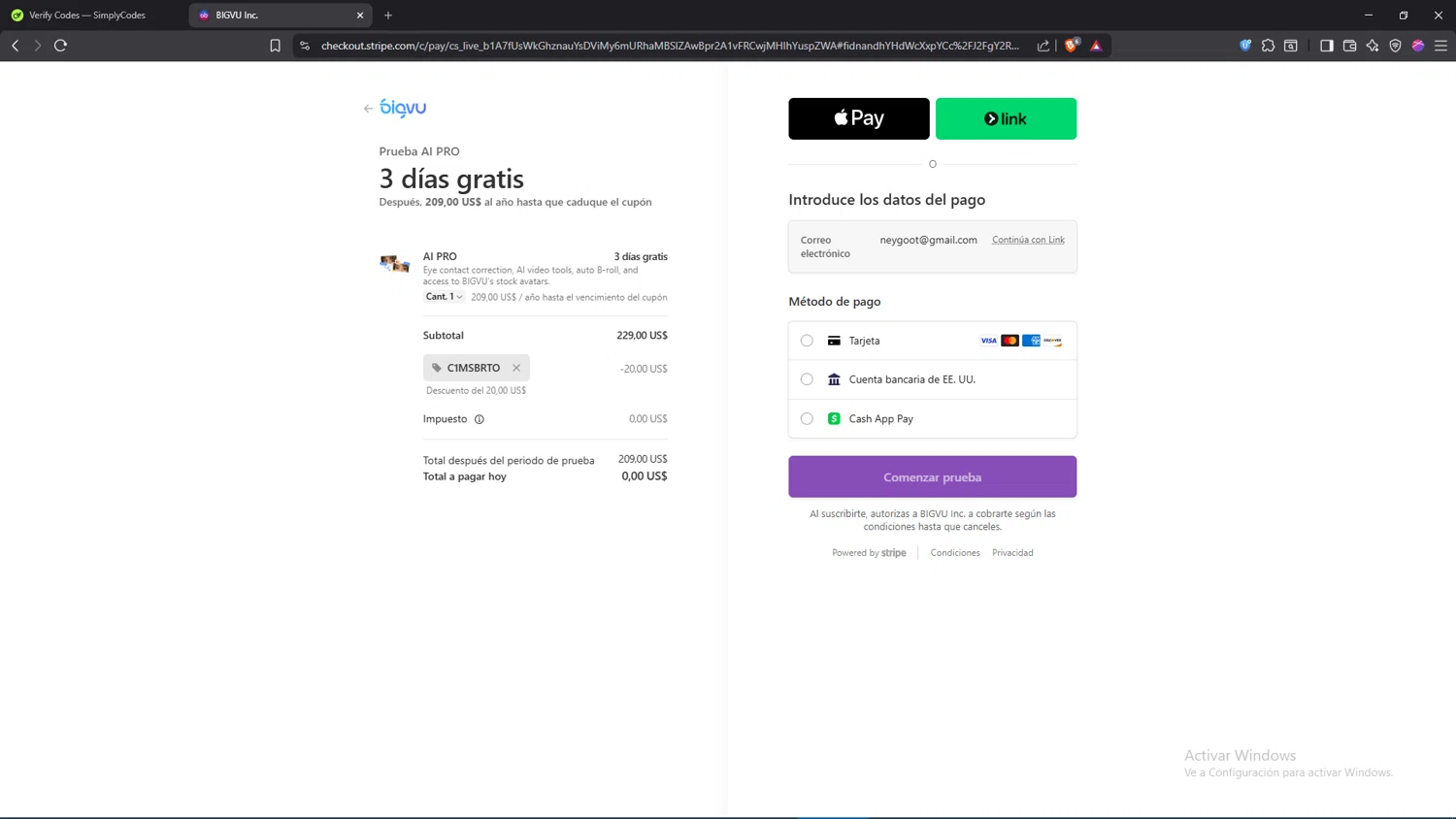Close the BIGVU Inc. tab

tap(360, 16)
